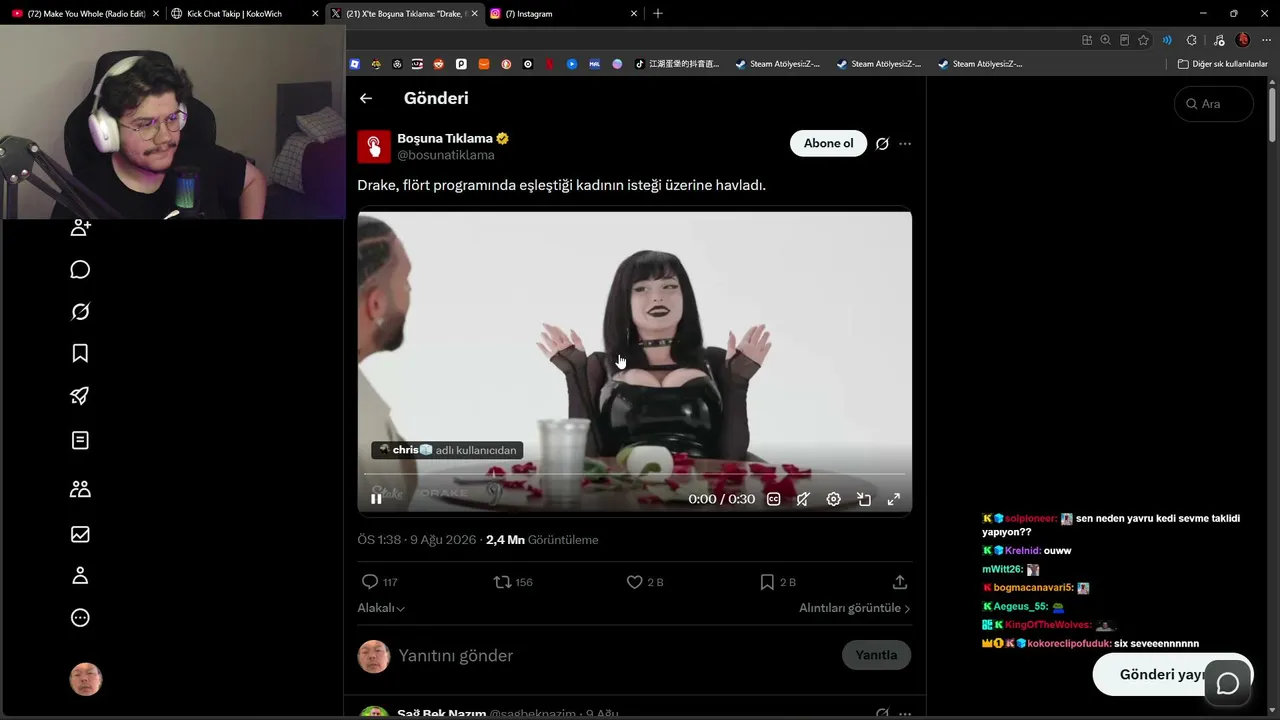Viewport: 1280px width, 720px height.
Task: Open the Boşuna Tıklama display name link
Action: [445, 138]
